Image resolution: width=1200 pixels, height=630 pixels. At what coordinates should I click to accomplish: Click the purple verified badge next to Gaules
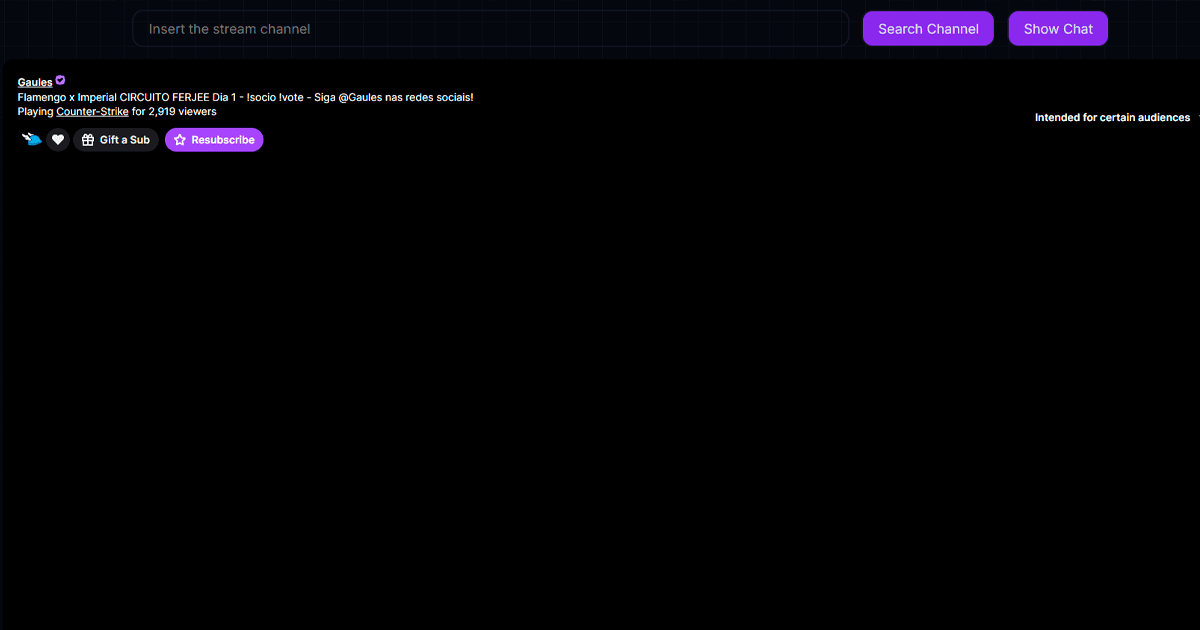60,81
